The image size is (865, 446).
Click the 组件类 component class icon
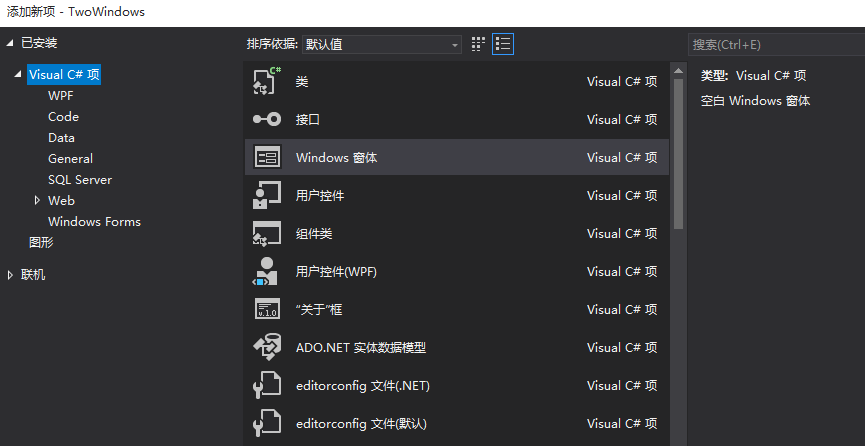click(x=267, y=233)
